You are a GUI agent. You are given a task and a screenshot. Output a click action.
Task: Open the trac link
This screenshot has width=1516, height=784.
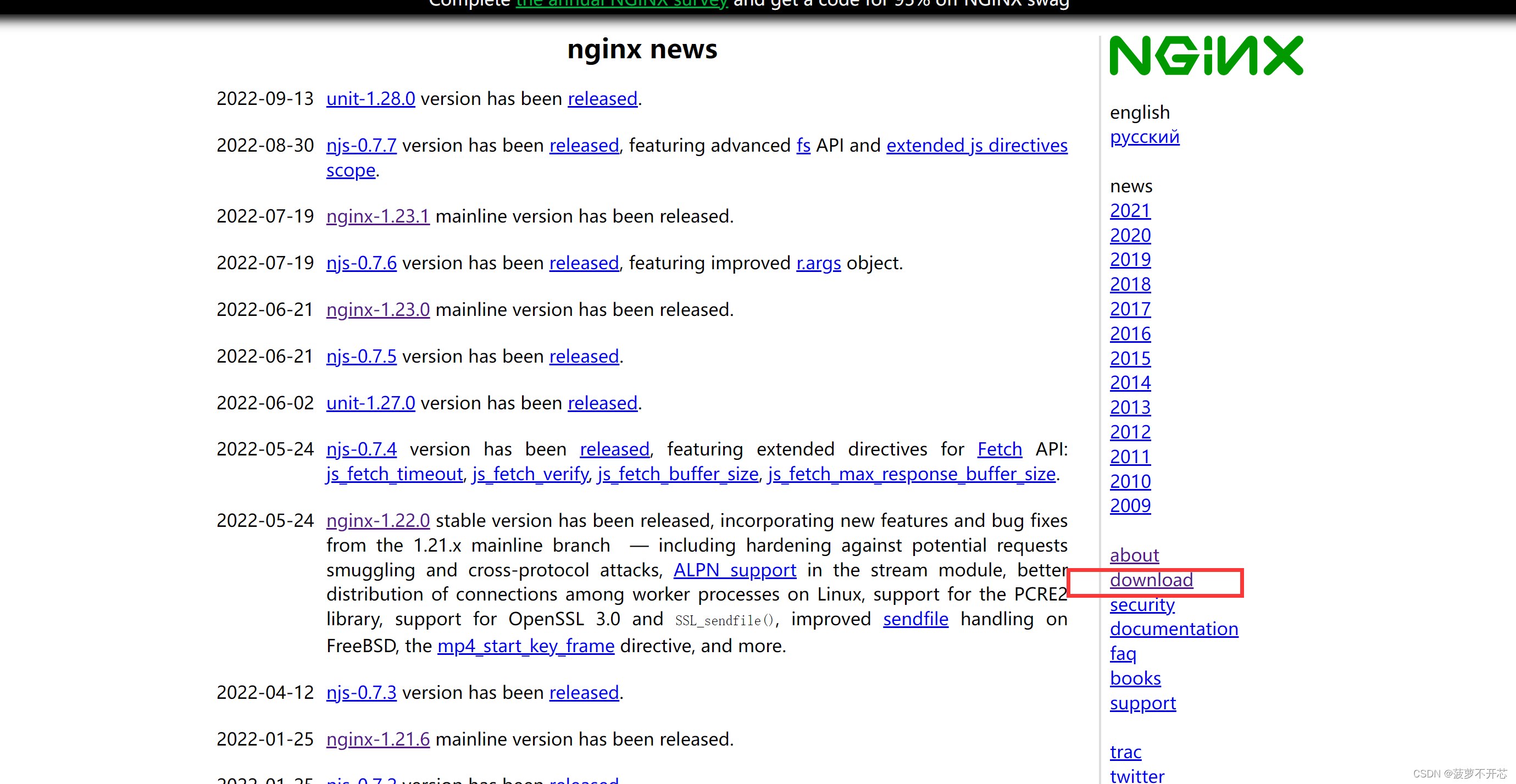(x=1125, y=752)
